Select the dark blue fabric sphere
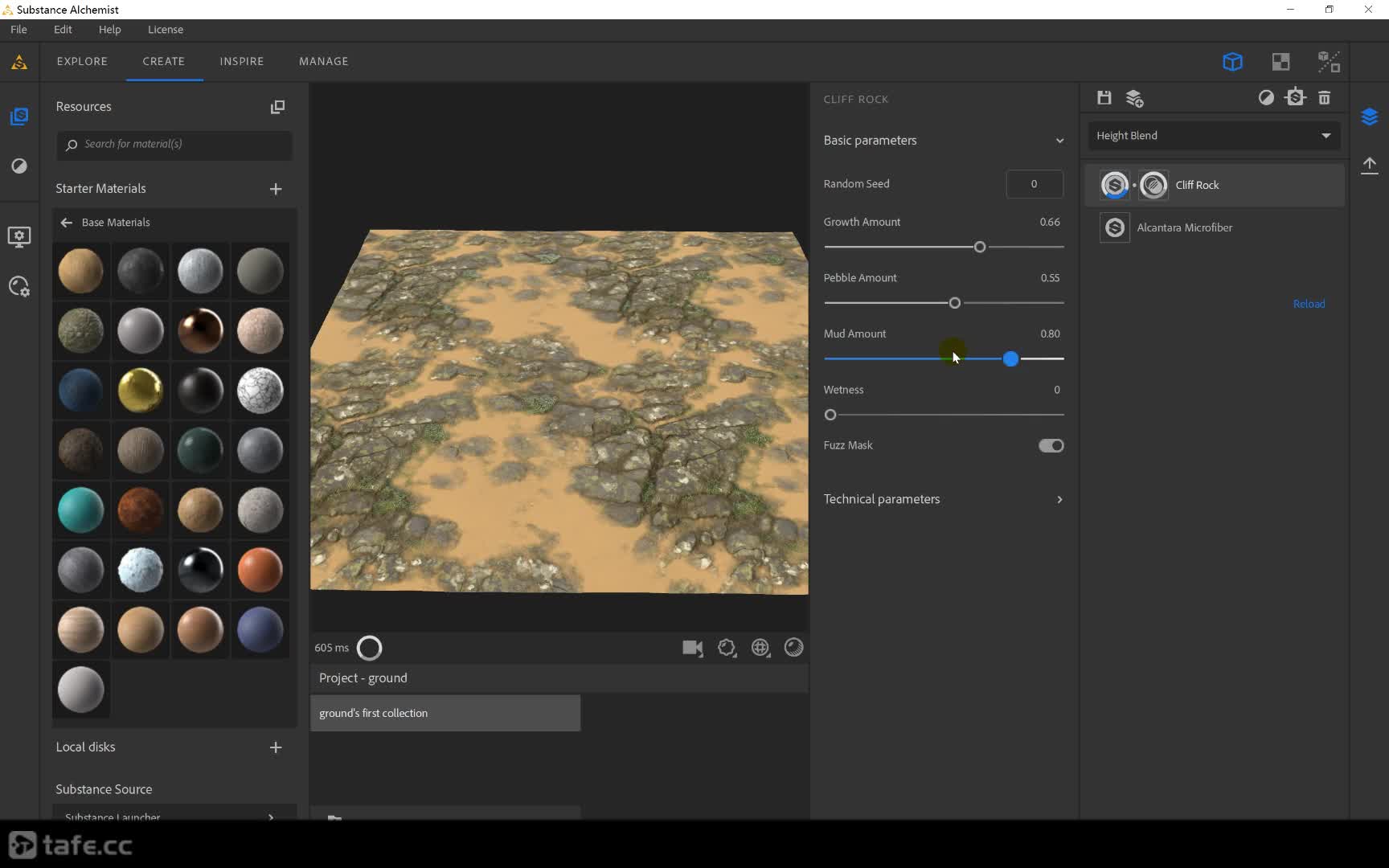1389x868 pixels. (x=81, y=391)
